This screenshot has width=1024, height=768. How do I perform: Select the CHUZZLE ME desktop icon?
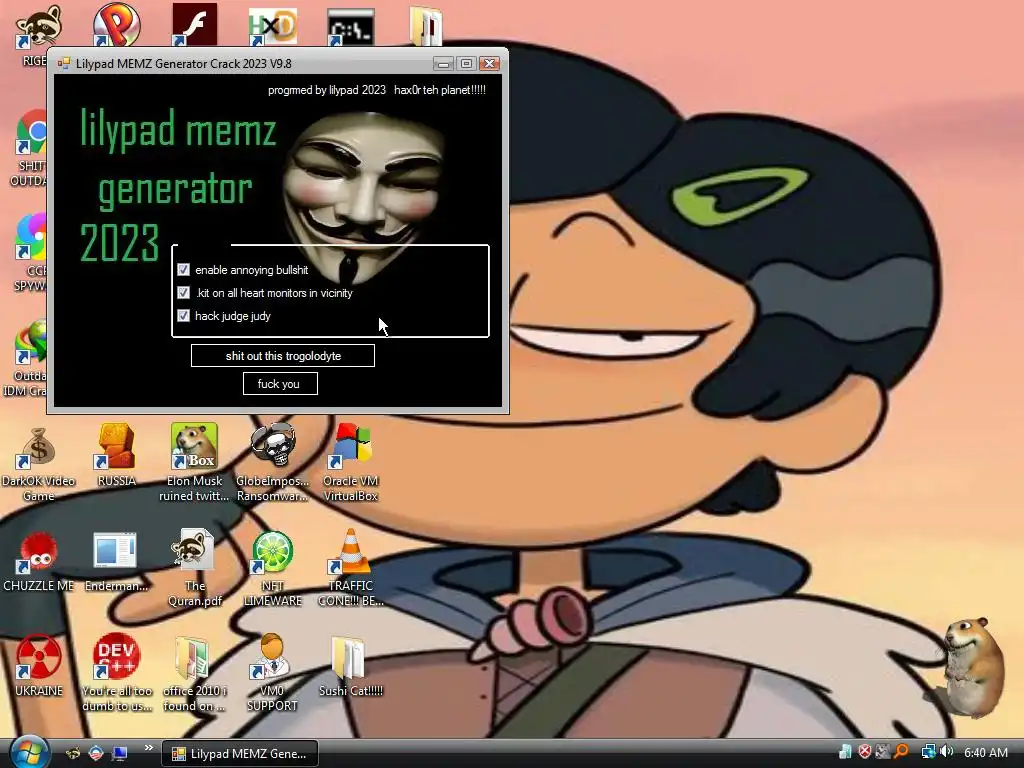click(38, 552)
